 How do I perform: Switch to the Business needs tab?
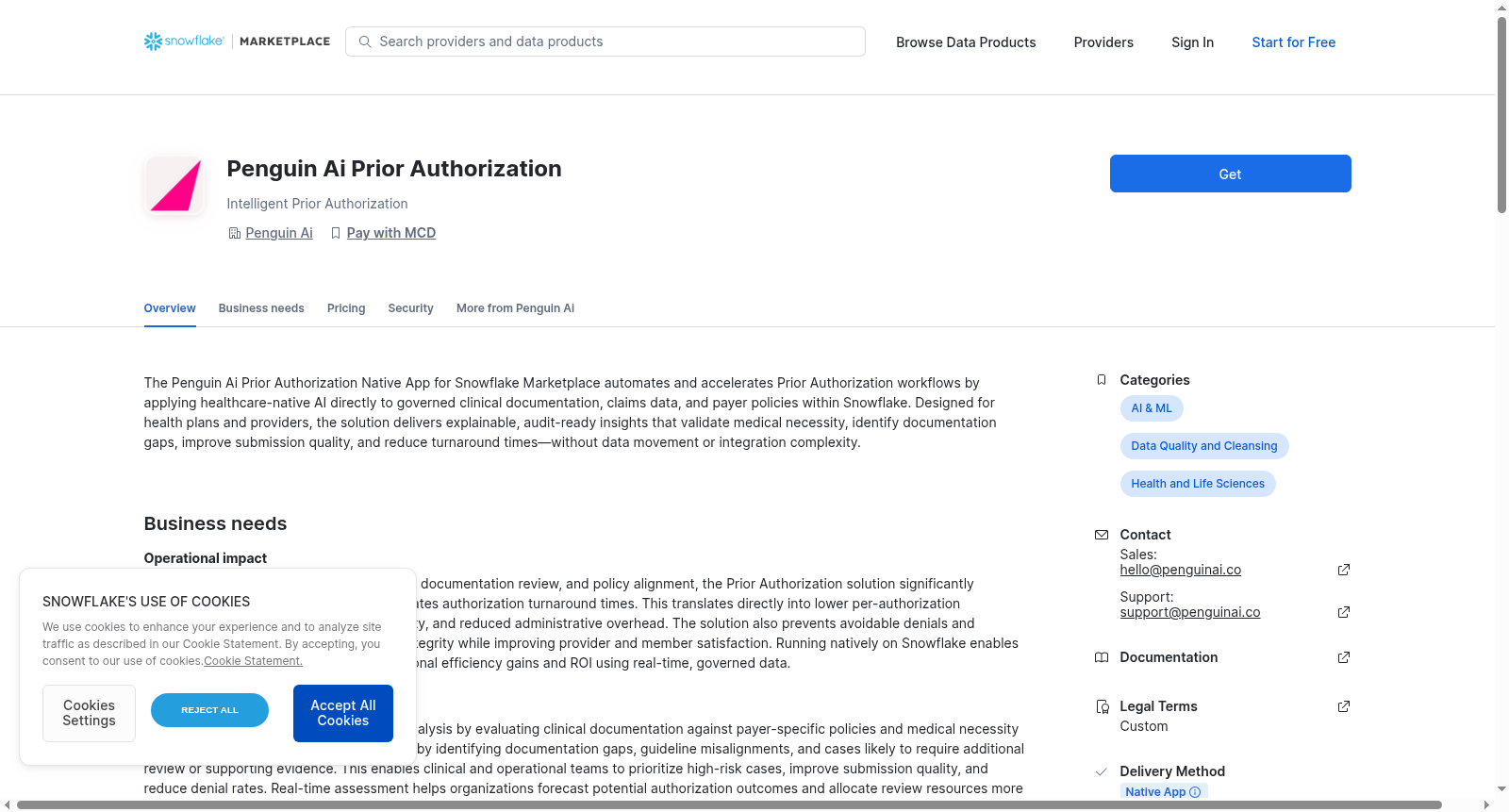click(x=261, y=308)
